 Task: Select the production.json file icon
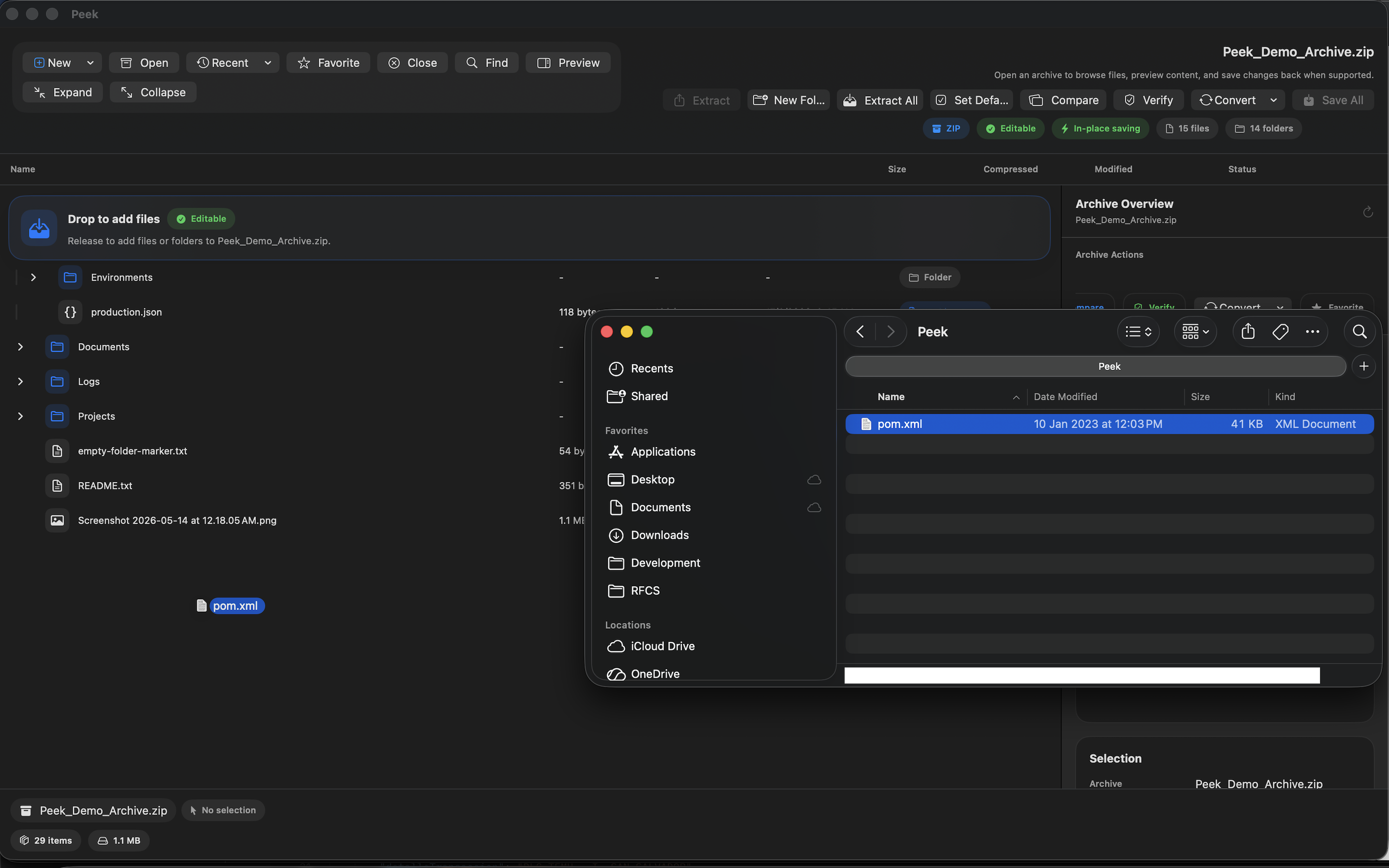tap(70, 312)
